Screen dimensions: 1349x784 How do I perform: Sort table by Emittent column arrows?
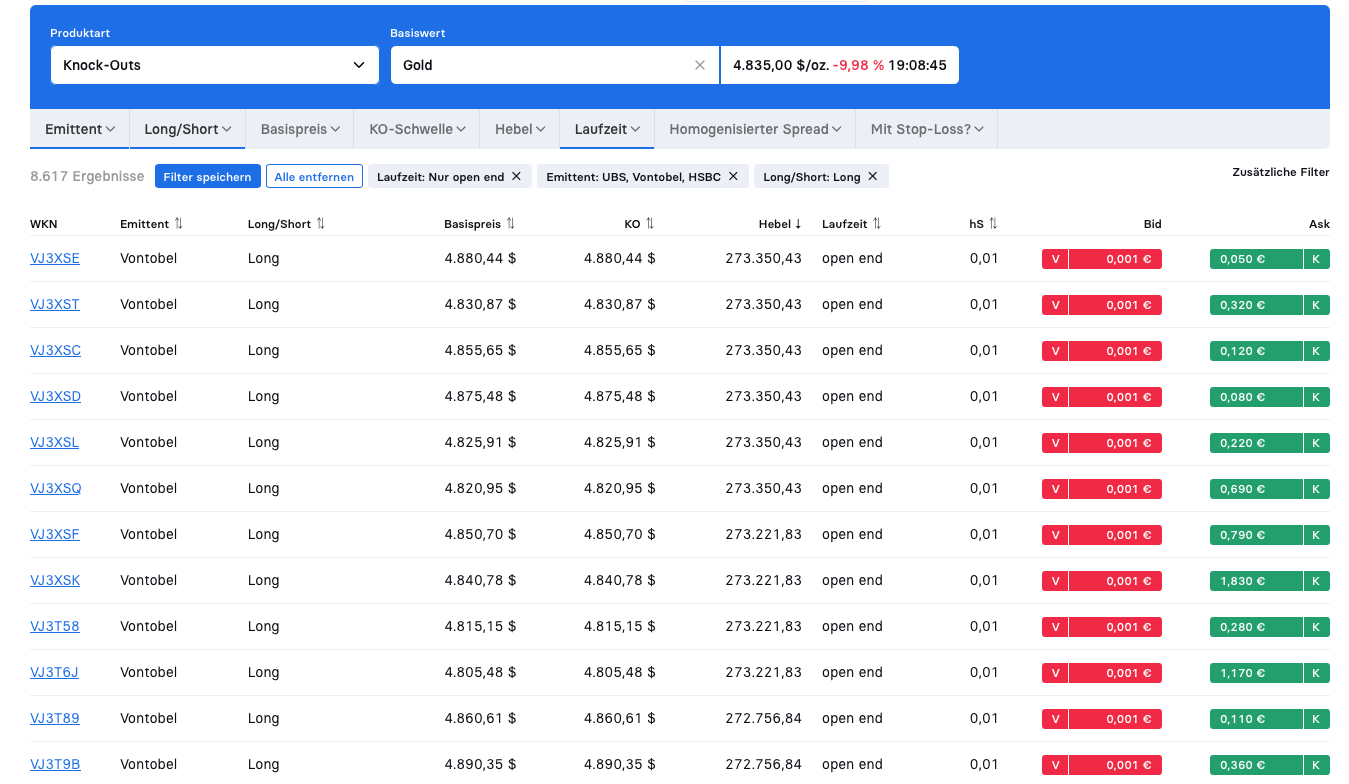179,224
